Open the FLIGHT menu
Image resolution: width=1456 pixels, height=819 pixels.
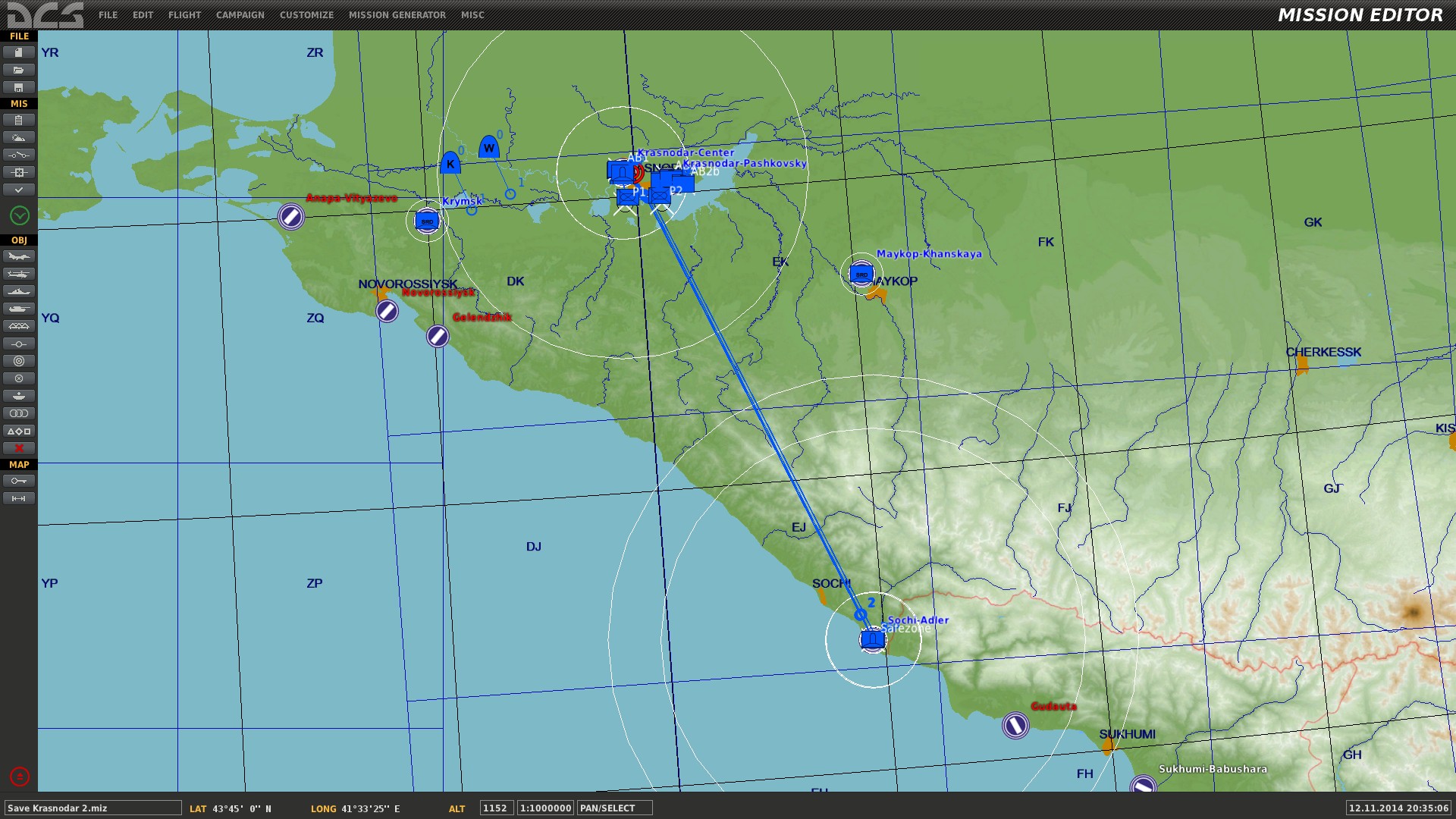(184, 15)
